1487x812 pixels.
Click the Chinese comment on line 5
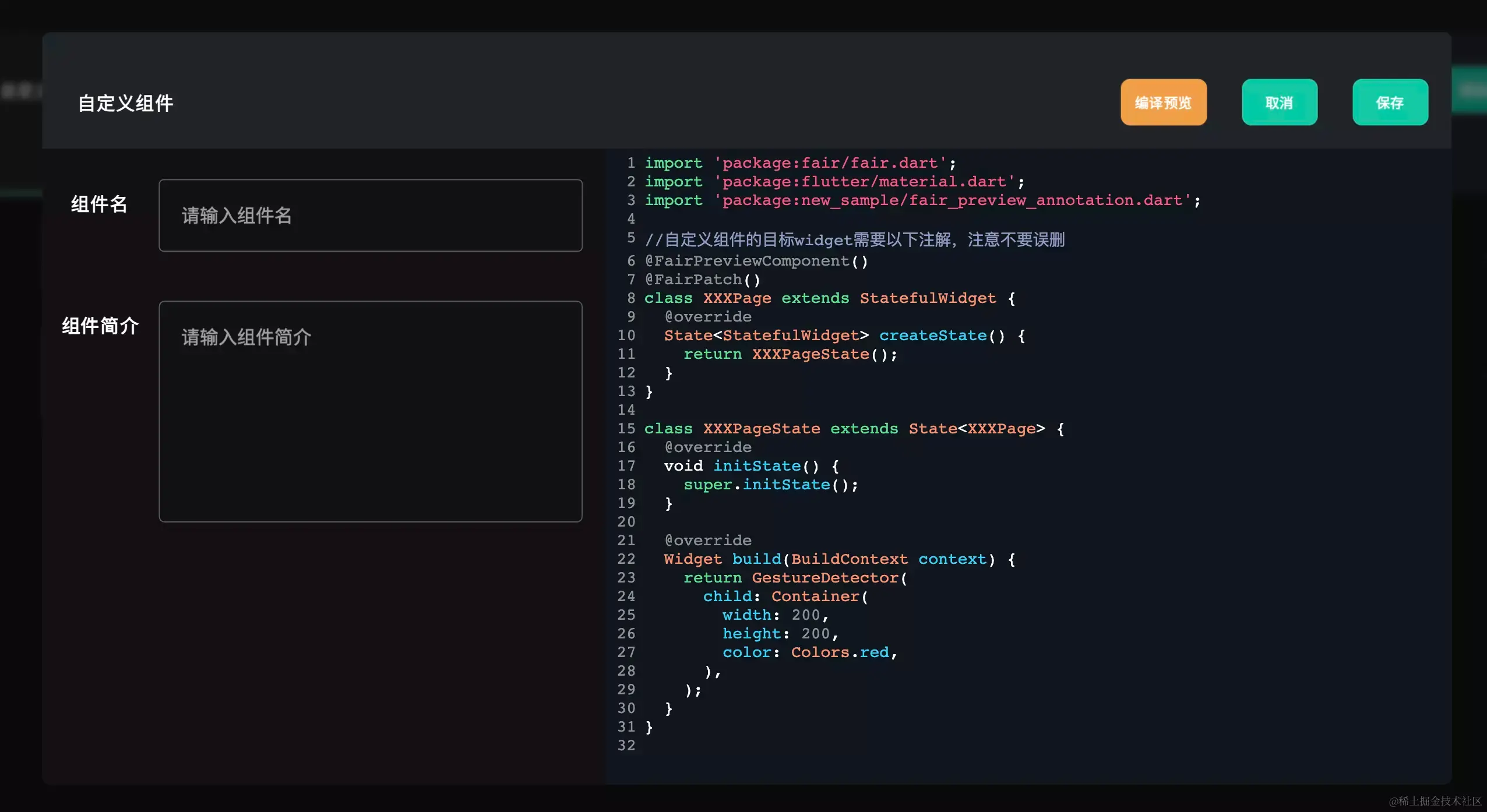pyautogui.click(x=854, y=239)
